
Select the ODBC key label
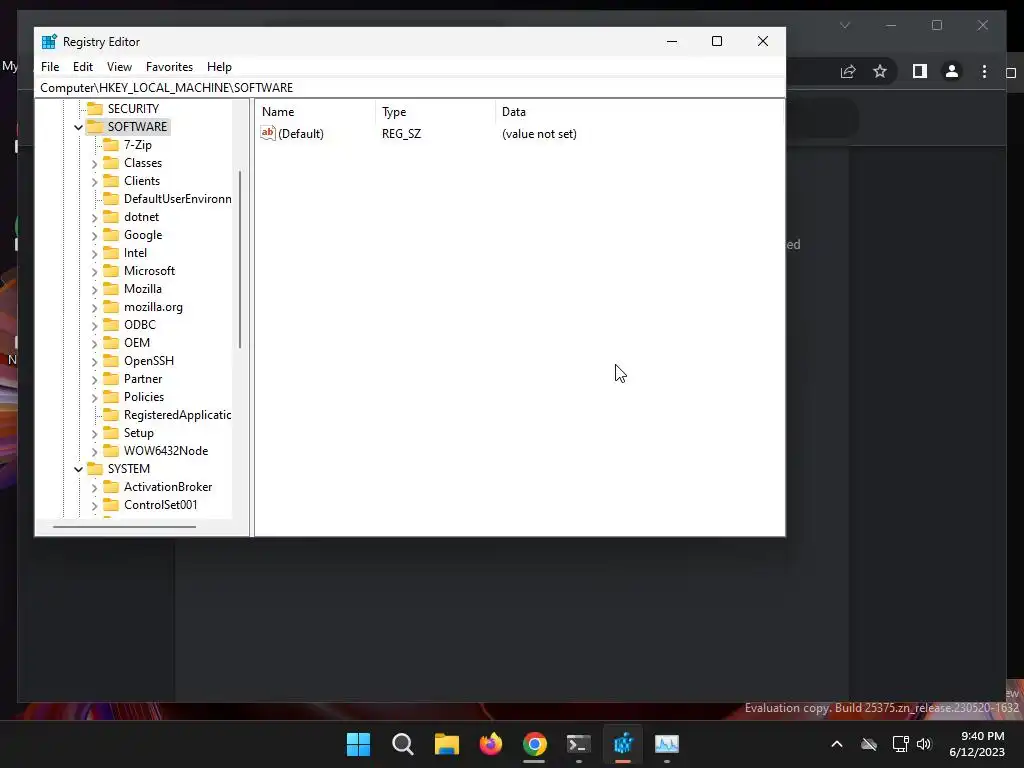tap(140, 325)
